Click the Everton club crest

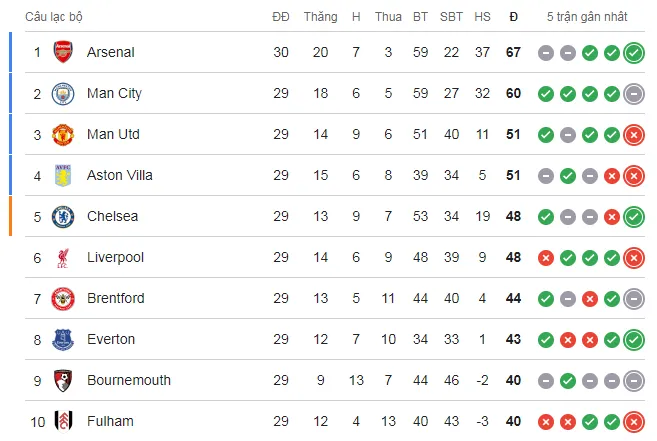click(63, 339)
